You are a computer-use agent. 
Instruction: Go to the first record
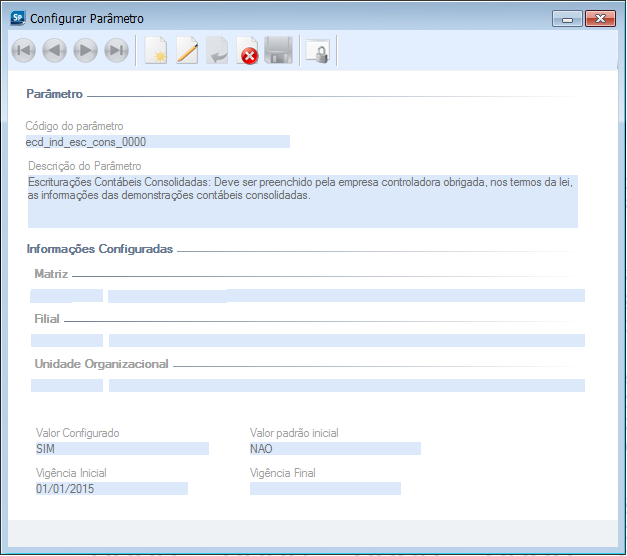coord(24,50)
